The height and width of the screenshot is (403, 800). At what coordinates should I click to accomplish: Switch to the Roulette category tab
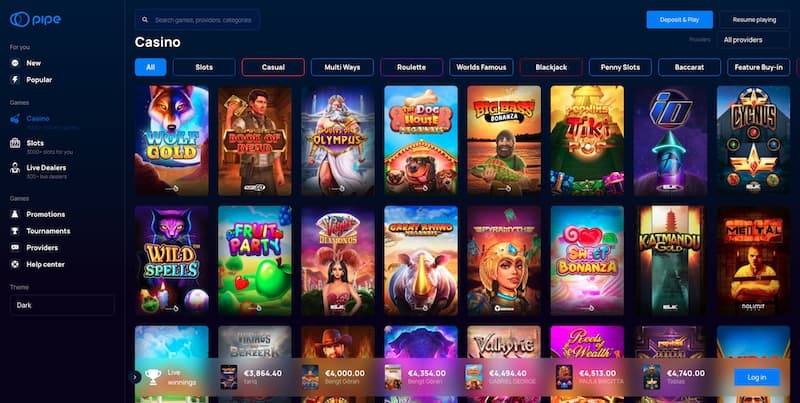[411, 67]
